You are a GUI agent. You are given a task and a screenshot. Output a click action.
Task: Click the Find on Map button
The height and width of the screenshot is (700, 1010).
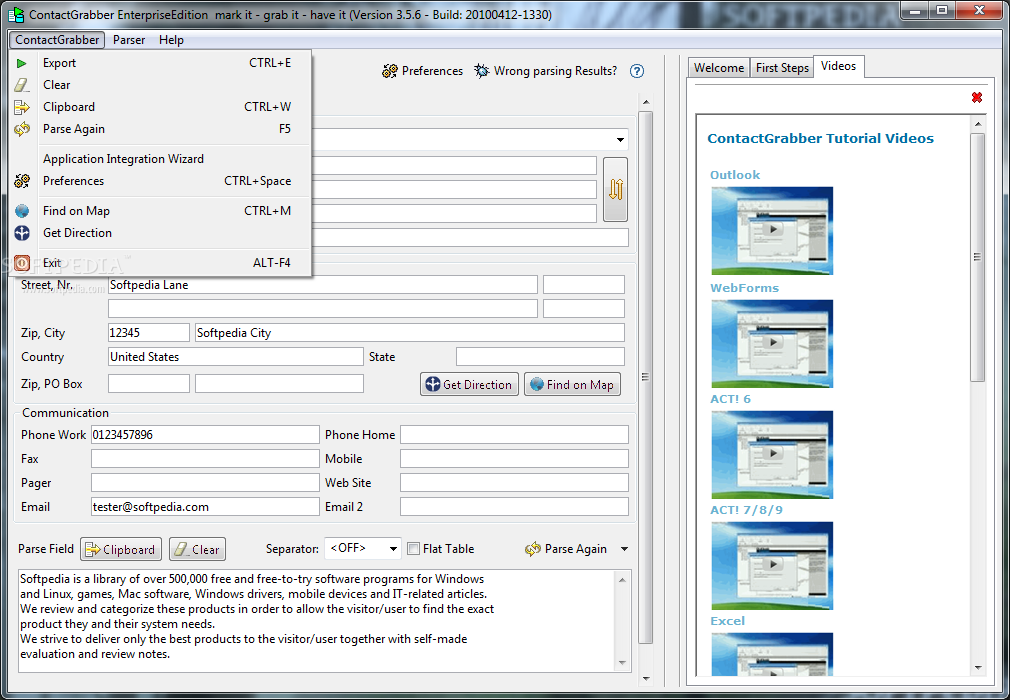click(x=572, y=384)
